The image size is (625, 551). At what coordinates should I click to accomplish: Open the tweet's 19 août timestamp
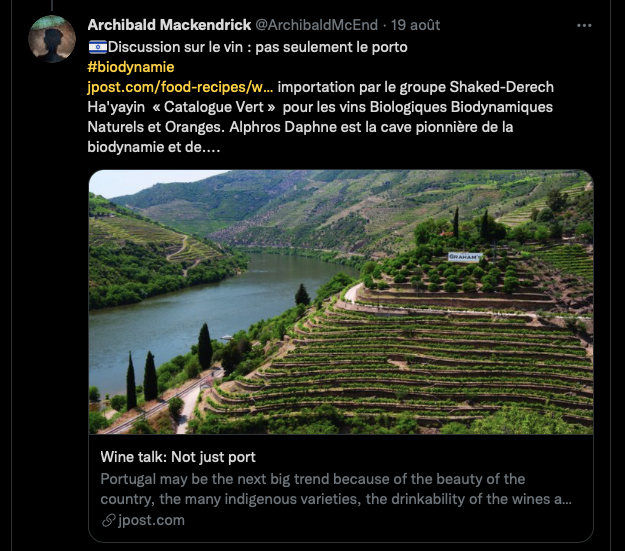click(x=415, y=24)
